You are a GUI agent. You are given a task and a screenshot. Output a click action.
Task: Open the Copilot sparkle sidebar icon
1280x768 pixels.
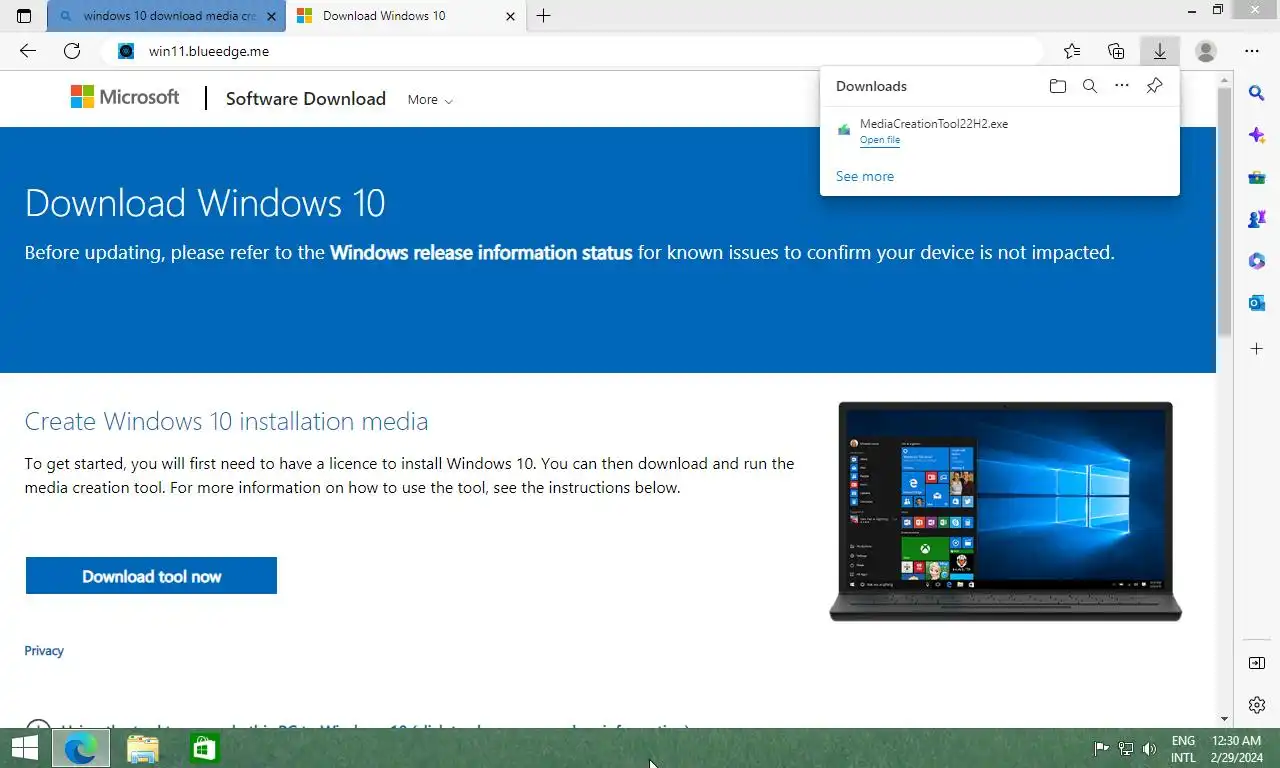[x=1257, y=135]
